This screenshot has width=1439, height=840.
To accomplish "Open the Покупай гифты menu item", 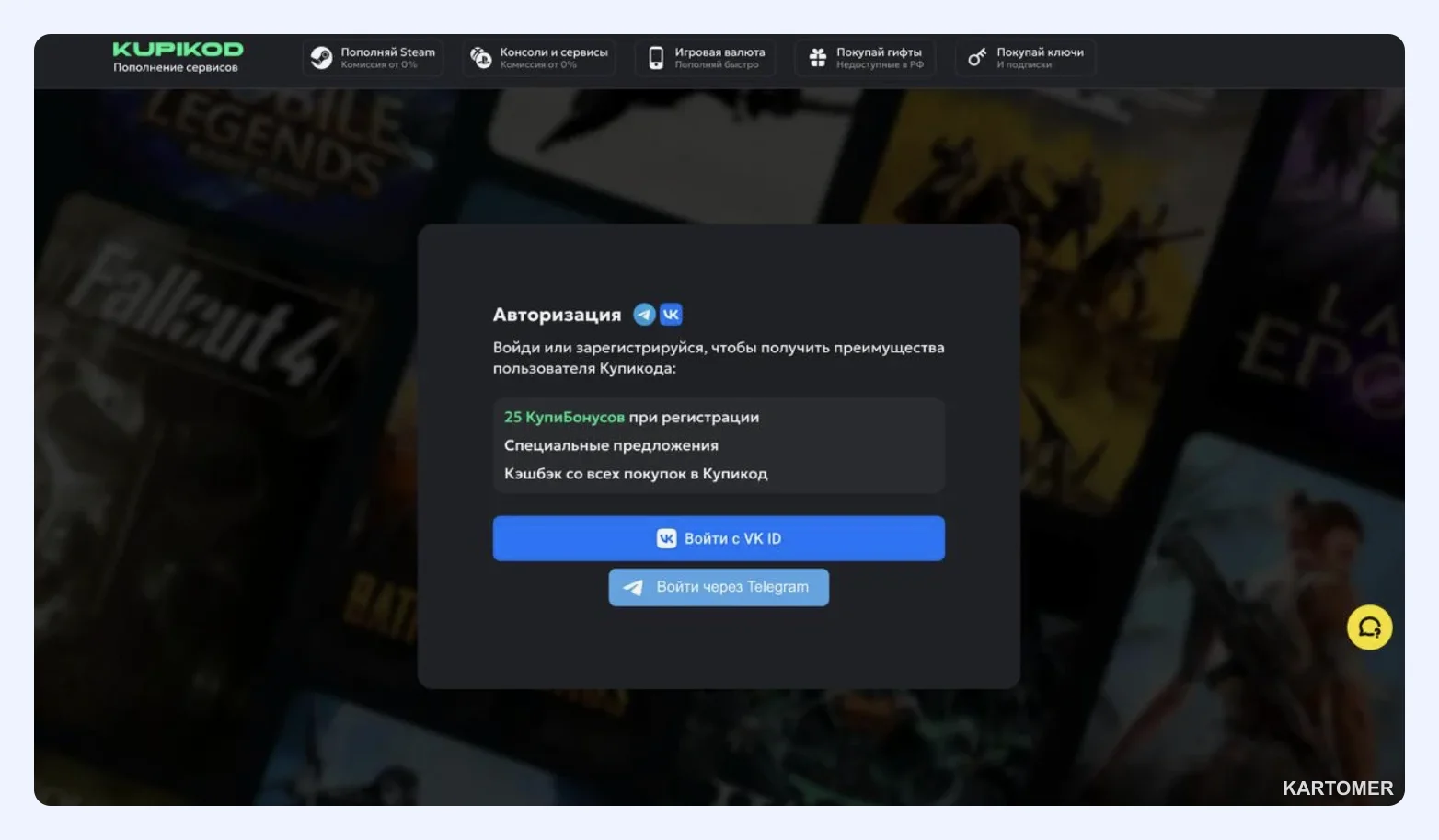I will click(866, 58).
